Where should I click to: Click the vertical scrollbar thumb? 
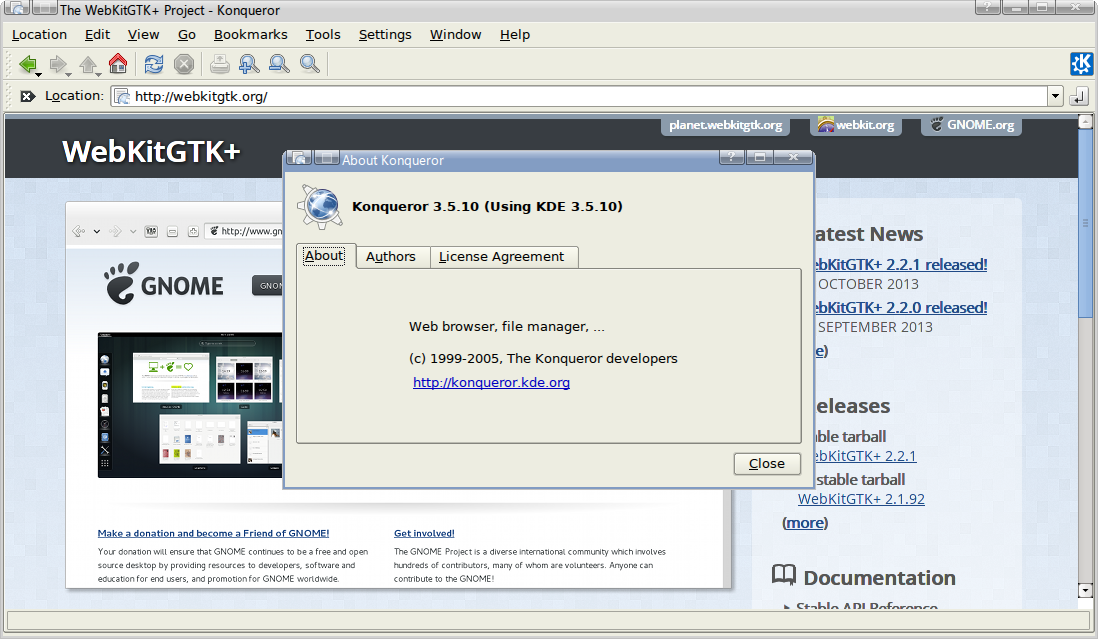(1085, 224)
